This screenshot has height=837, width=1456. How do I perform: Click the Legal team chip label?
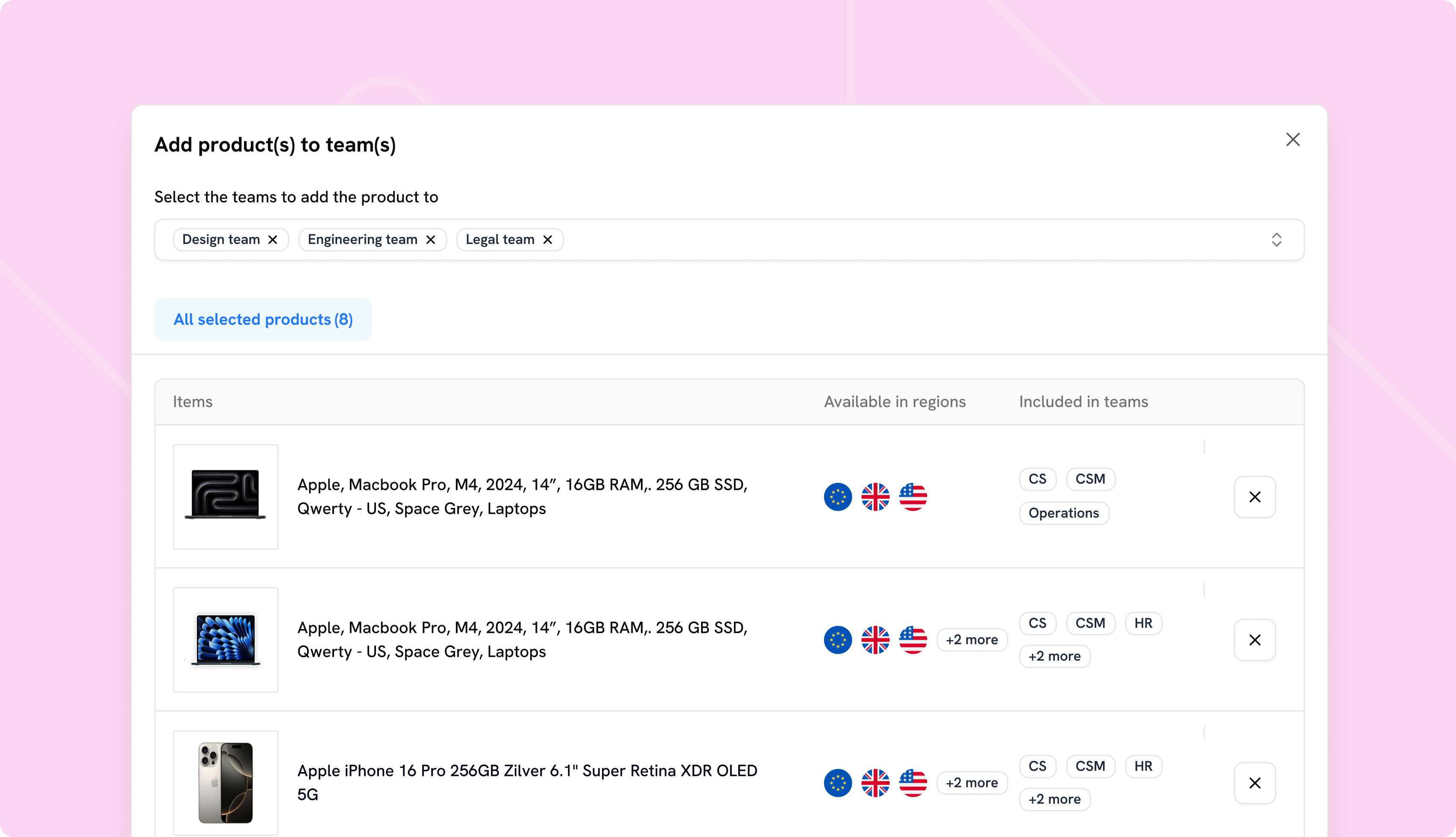click(500, 240)
